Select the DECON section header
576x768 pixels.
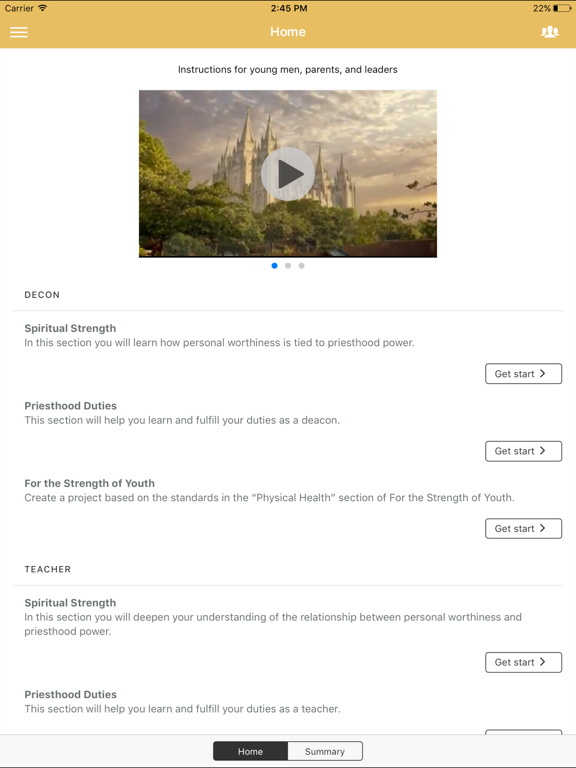[42, 295]
